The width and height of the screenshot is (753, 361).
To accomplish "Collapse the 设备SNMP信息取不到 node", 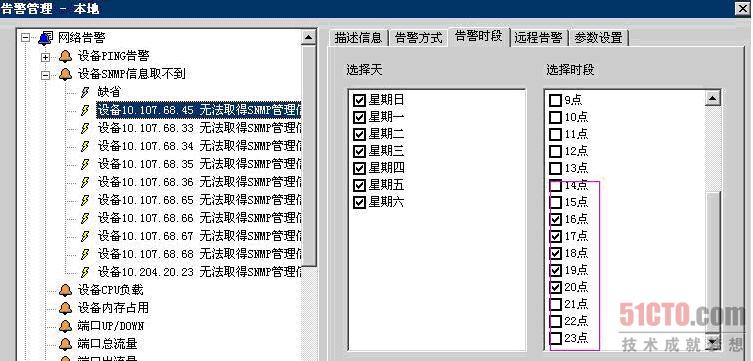I will 46,75.
